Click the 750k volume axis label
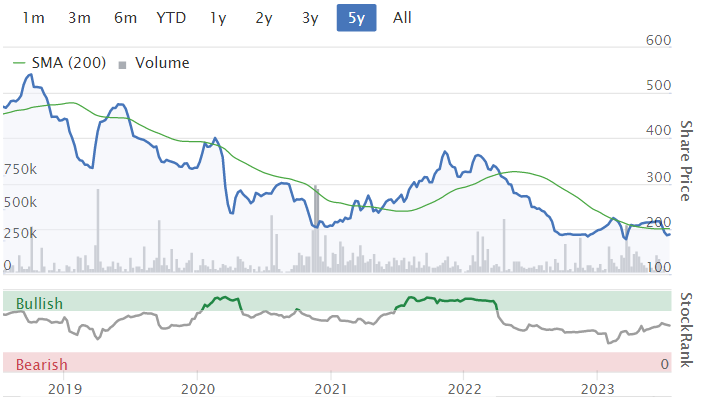Screen dimensions: 701x397 click(x=21, y=169)
